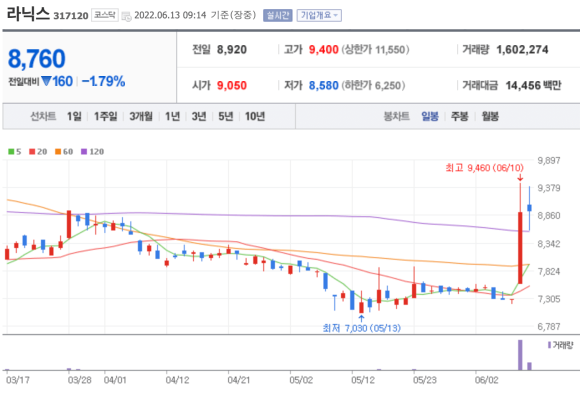Click the timestamp 2022.06.13 09:14
Viewport: 580px width, 395px height.
[x=170, y=16]
